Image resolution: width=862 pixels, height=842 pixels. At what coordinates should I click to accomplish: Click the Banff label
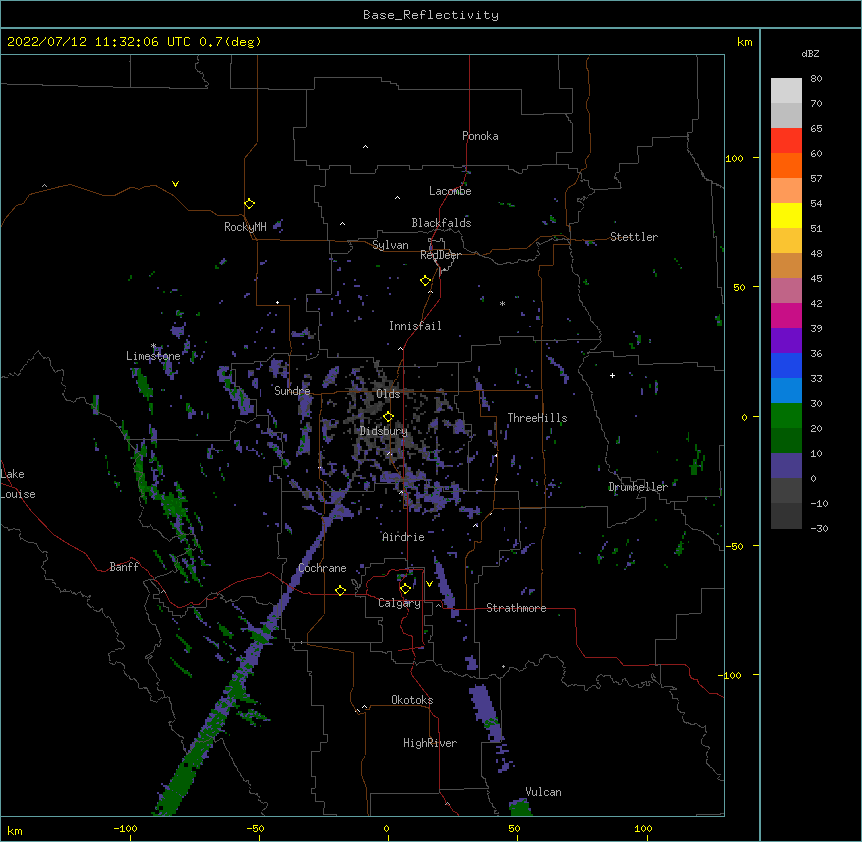point(124,567)
